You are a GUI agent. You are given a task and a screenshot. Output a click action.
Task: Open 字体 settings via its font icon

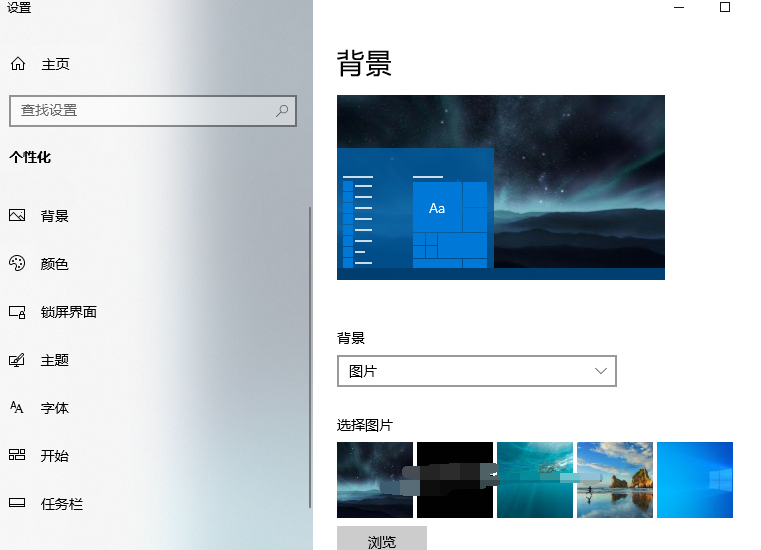click(17, 408)
